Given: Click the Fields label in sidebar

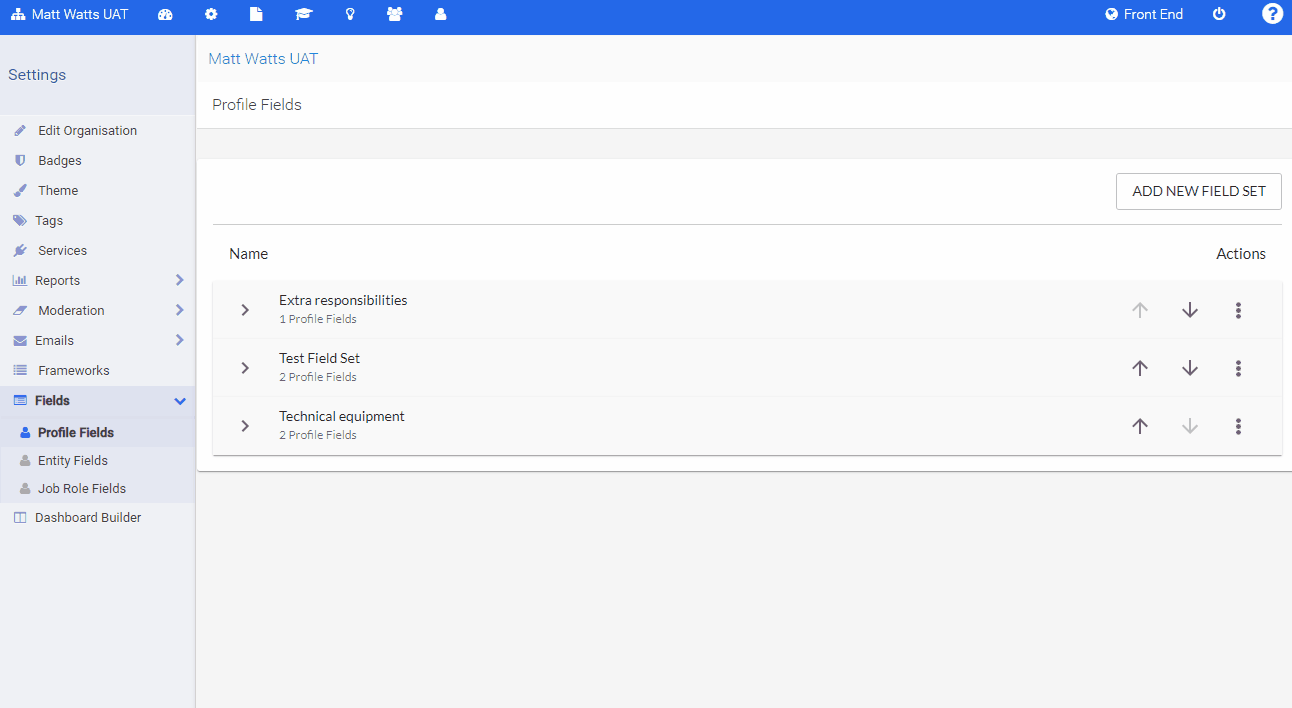Looking at the screenshot, I should [x=52, y=401].
